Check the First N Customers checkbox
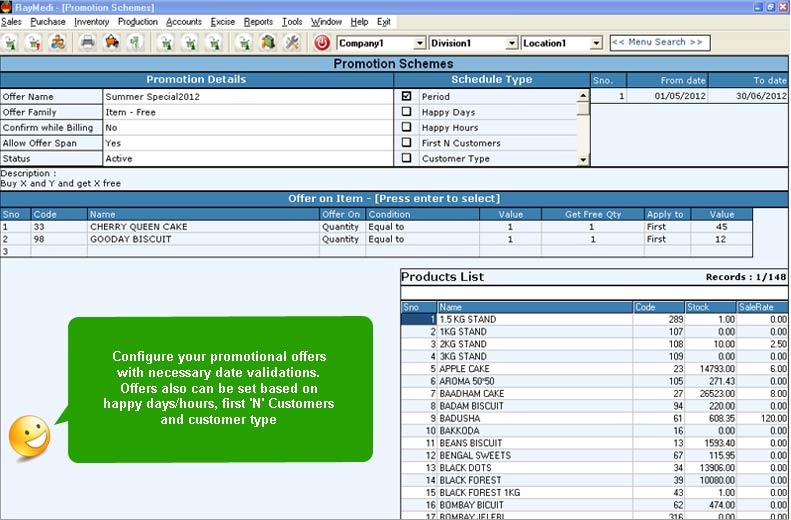791x520 pixels. (407, 143)
